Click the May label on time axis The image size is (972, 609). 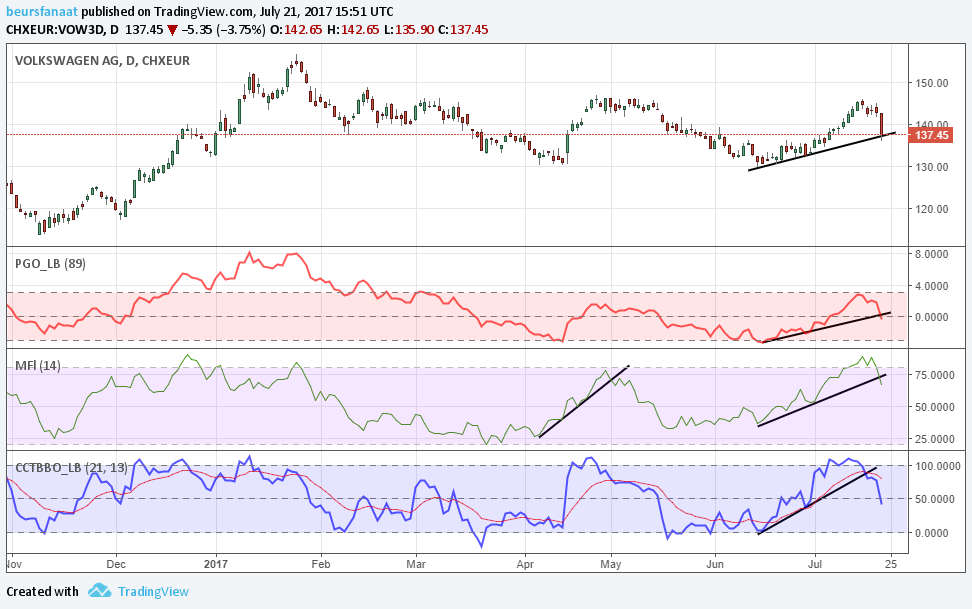pos(611,564)
